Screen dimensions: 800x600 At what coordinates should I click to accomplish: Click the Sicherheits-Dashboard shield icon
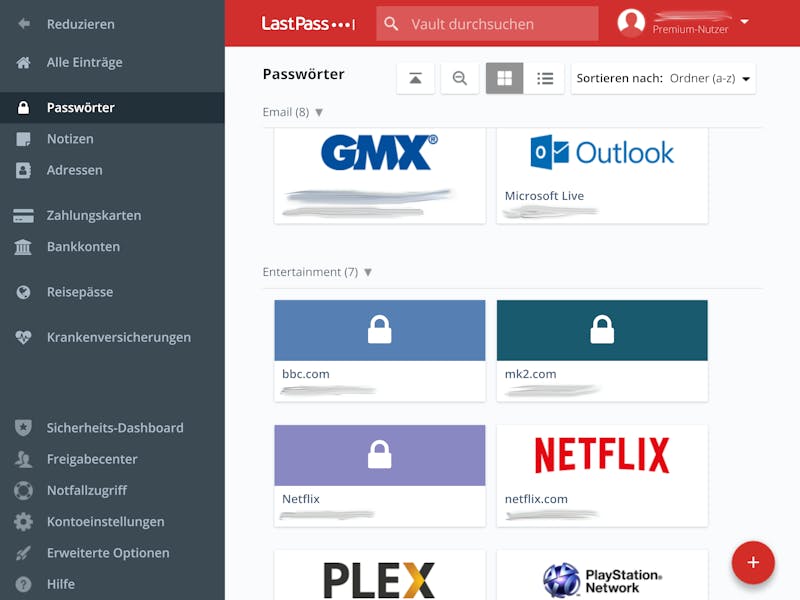[x=23, y=428]
